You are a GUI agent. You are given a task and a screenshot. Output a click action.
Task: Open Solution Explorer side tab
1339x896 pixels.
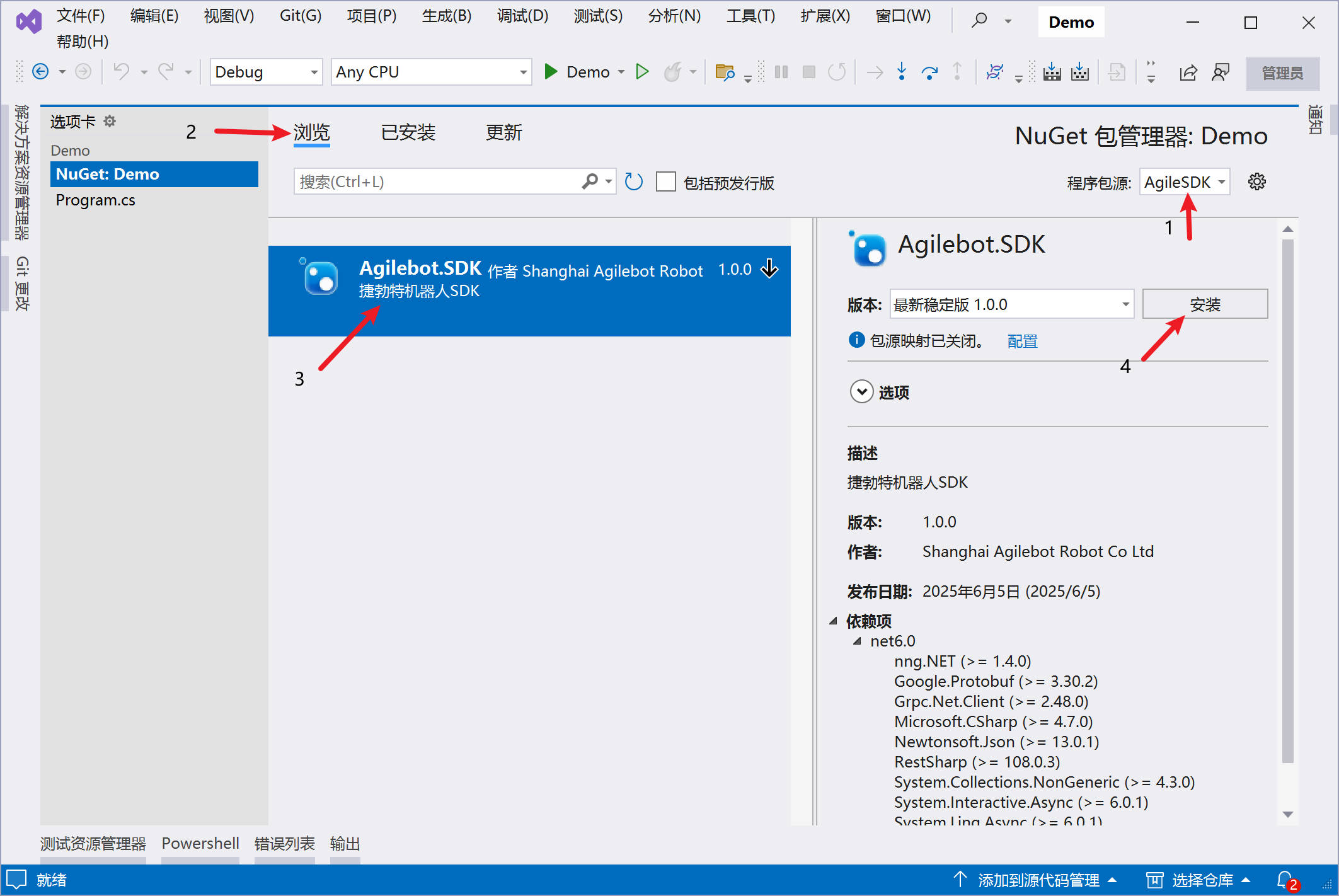click(x=21, y=172)
